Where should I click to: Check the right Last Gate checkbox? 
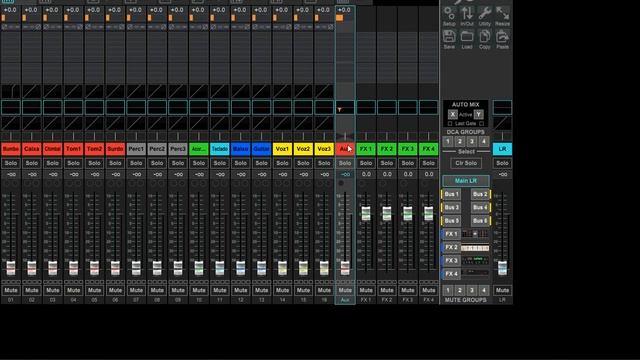(482, 124)
